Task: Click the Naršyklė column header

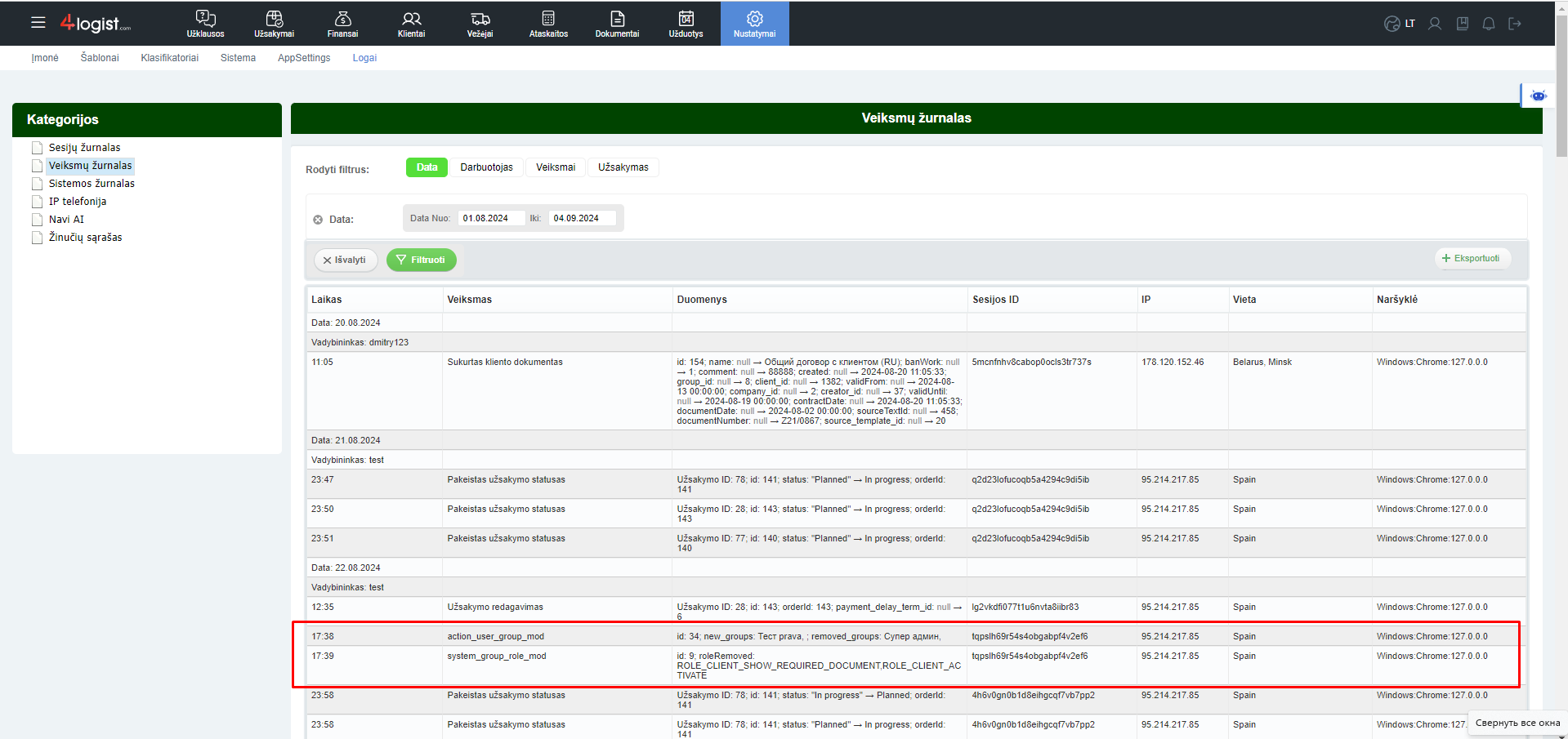Action: [1449, 300]
